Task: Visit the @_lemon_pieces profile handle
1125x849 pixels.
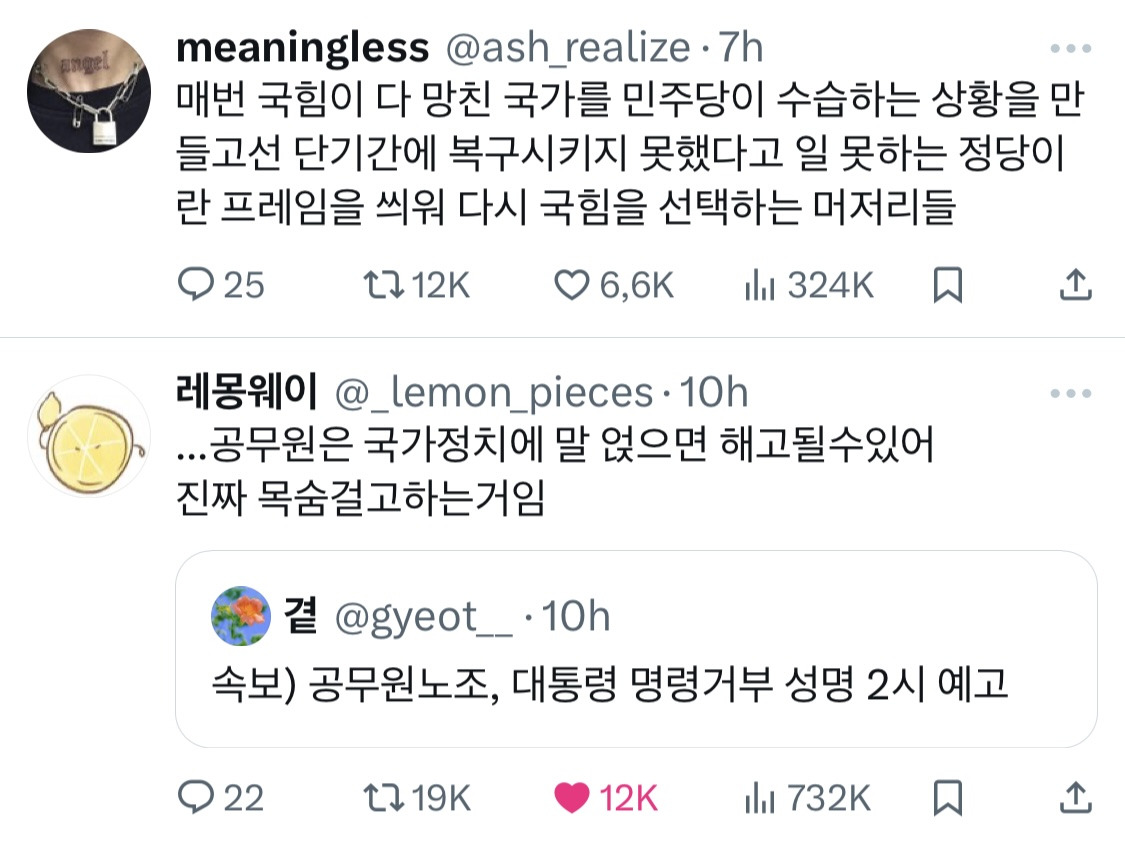Action: [493, 393]
